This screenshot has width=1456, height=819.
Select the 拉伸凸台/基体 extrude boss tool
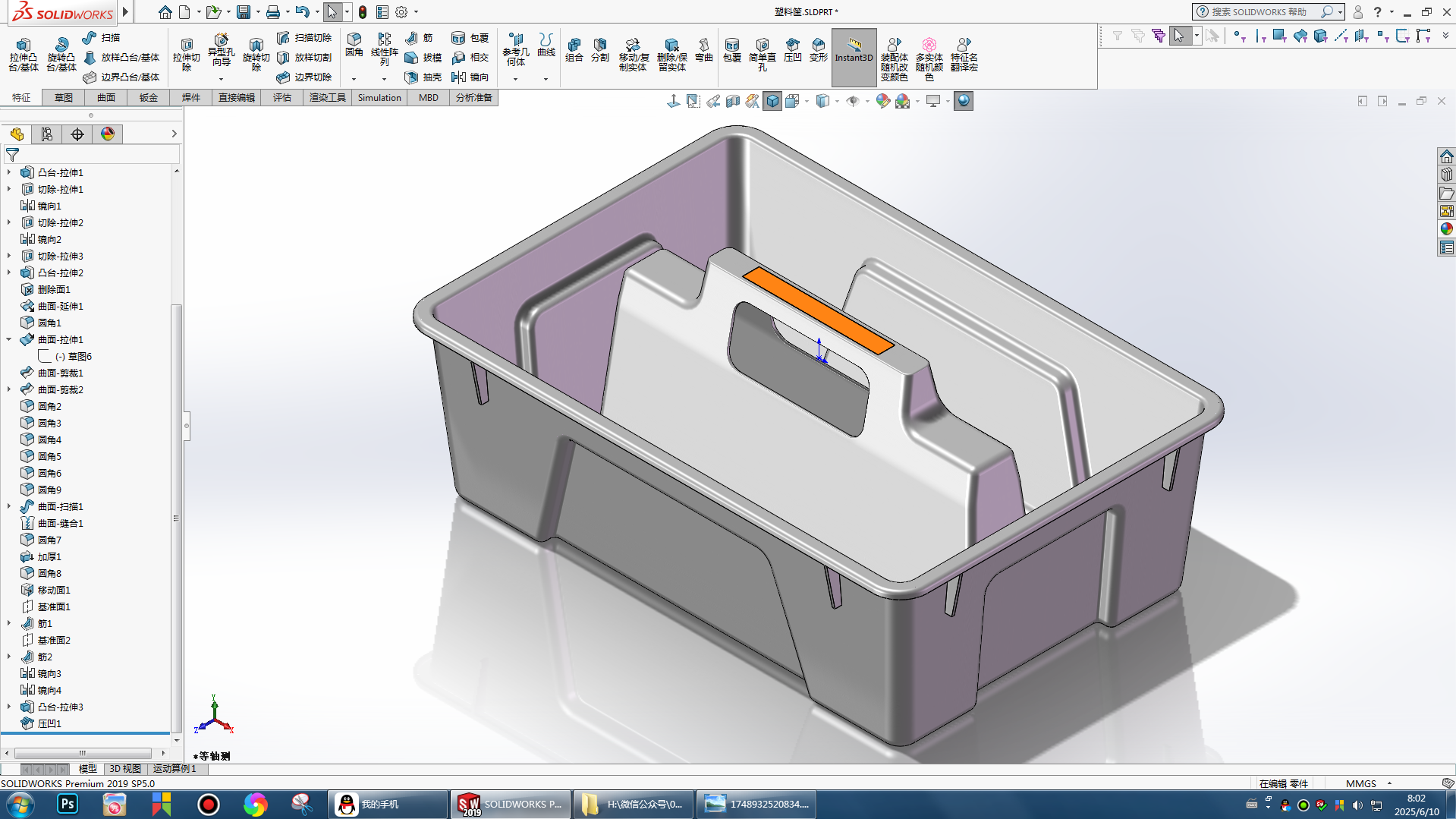click(x=24, y=55)
